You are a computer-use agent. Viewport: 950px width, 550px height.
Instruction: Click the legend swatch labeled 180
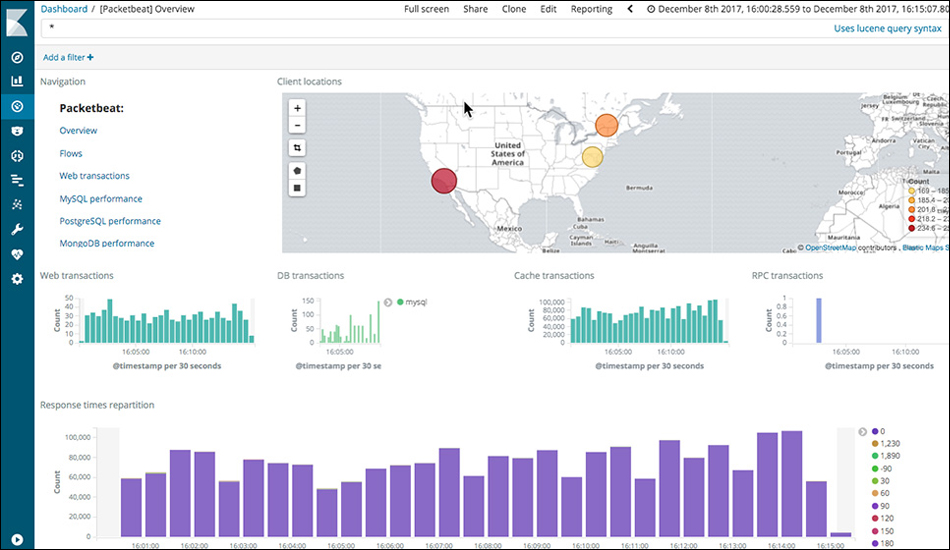click(875, 543)
